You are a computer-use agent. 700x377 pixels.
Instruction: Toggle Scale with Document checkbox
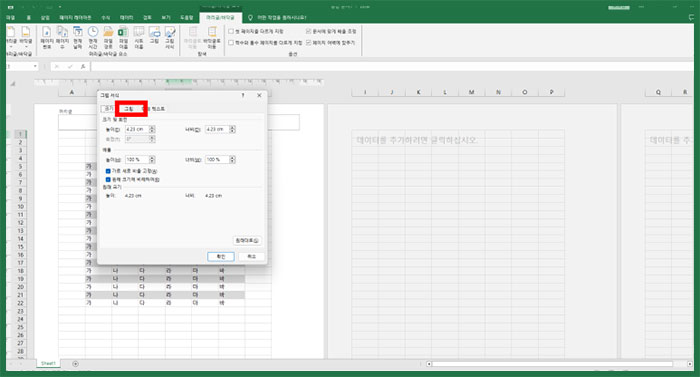click(308, 31)
